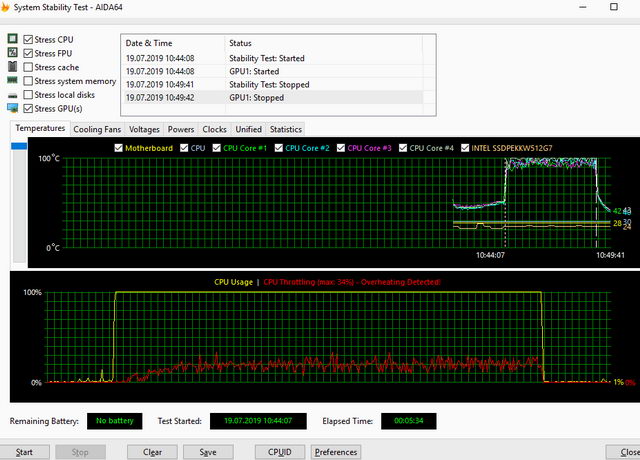
Task: Click the memory module icon beside Stress system memory
Action: pyautogui.click(x=13, y=80)
